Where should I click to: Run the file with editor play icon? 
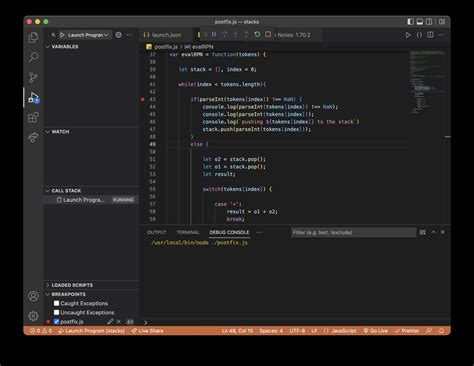tap(408, 35)
